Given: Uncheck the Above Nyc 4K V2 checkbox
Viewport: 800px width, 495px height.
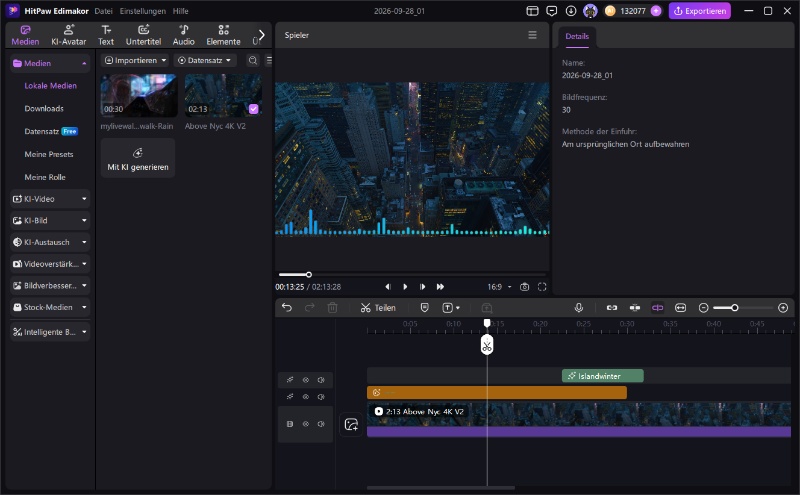Looking at the screenshot, I should (254, 109).
